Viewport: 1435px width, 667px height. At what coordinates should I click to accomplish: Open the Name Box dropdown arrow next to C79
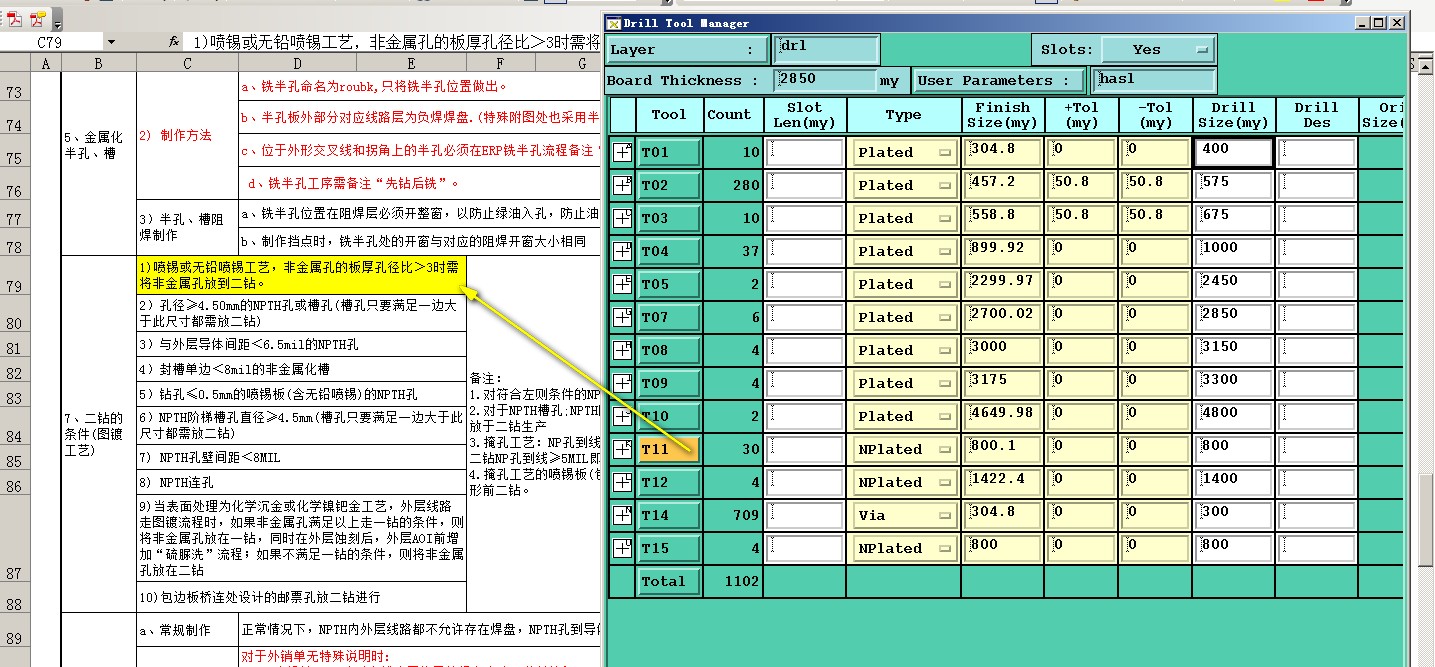pyautogui.click(x=110, y=42)
